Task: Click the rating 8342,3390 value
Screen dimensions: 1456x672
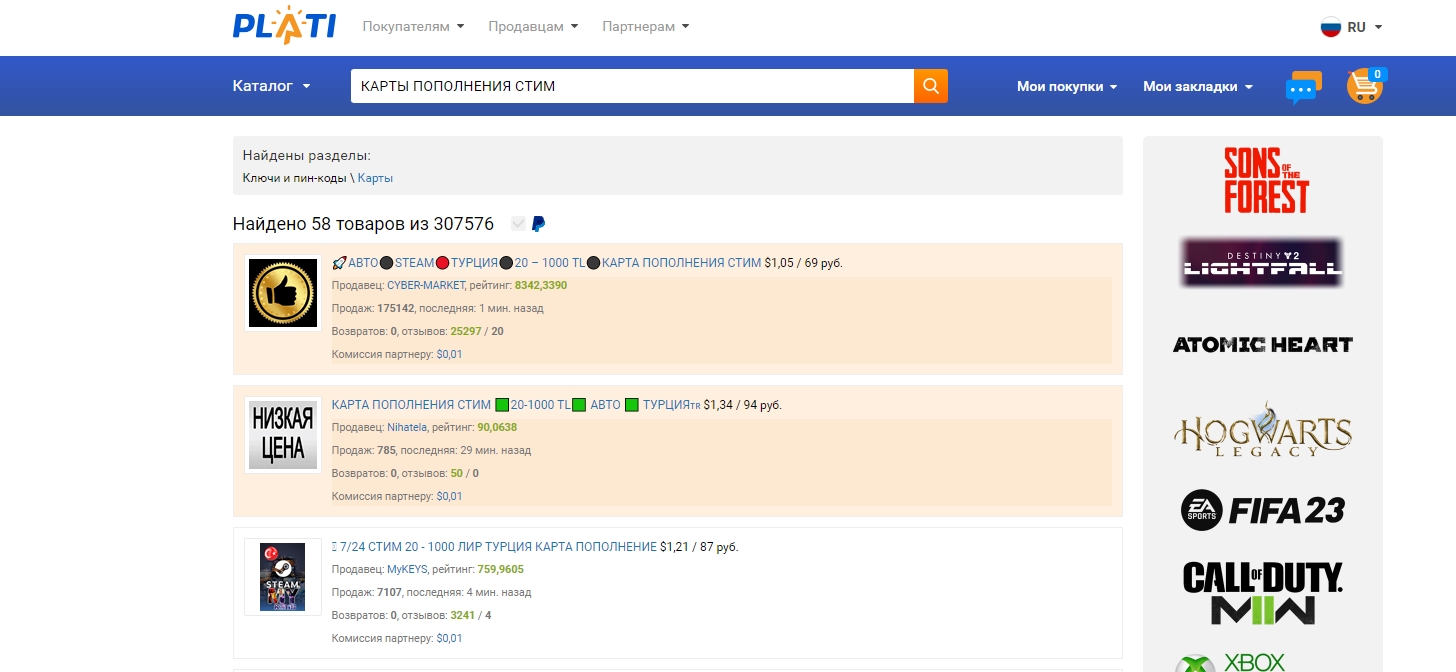Action: [x=541, y=286]
